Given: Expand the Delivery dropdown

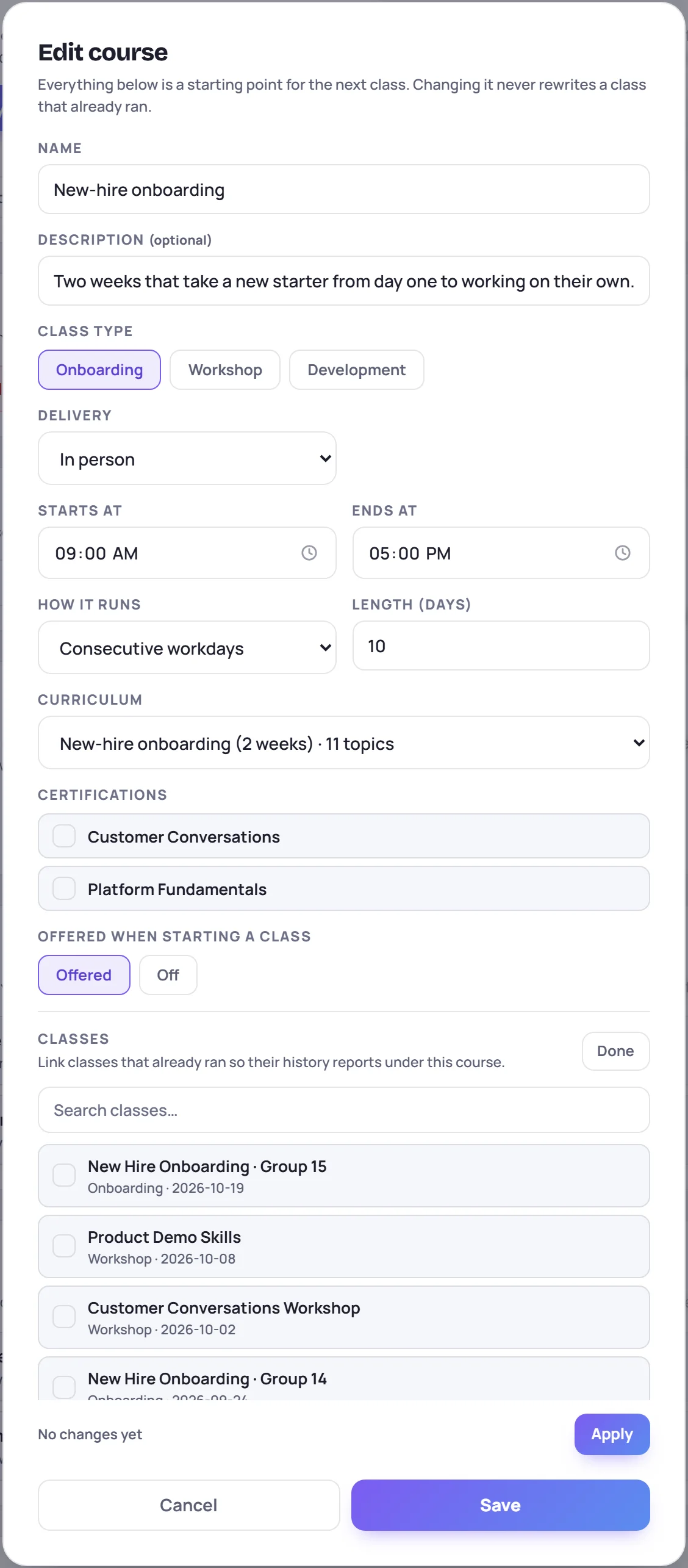Looking at the screenshot, I should pyautogui.click(x=187, y=458).
